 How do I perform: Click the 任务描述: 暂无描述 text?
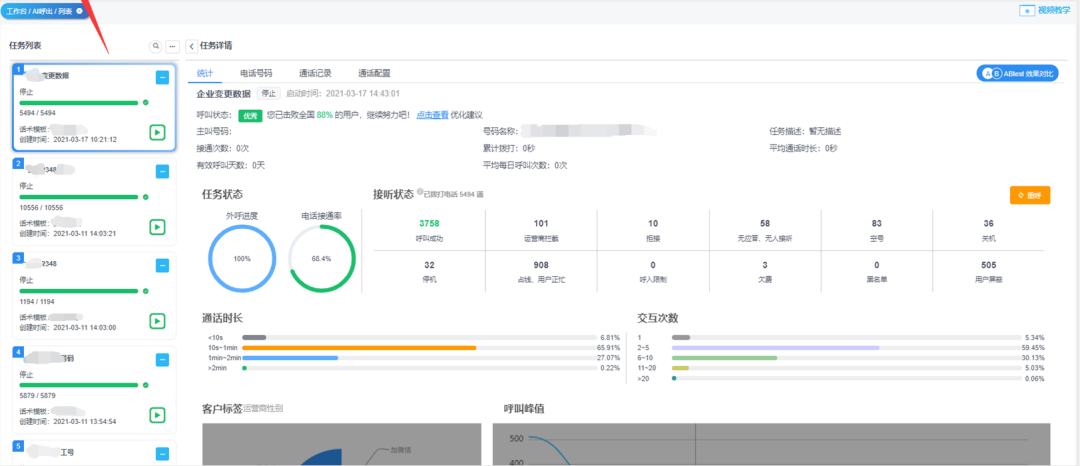click(805, 131)
